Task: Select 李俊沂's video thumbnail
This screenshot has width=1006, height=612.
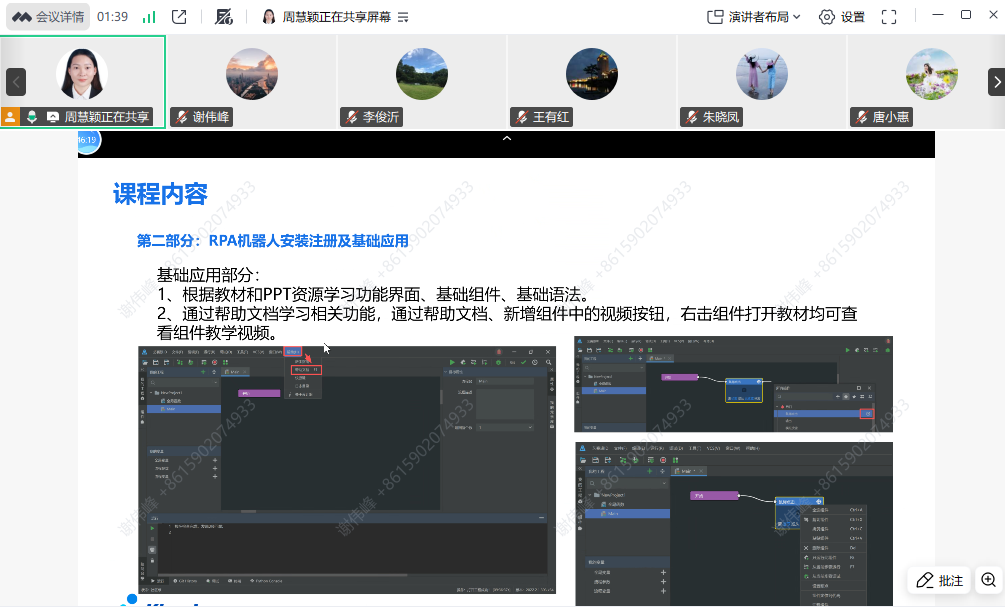Action: click(x=421, y=73)
